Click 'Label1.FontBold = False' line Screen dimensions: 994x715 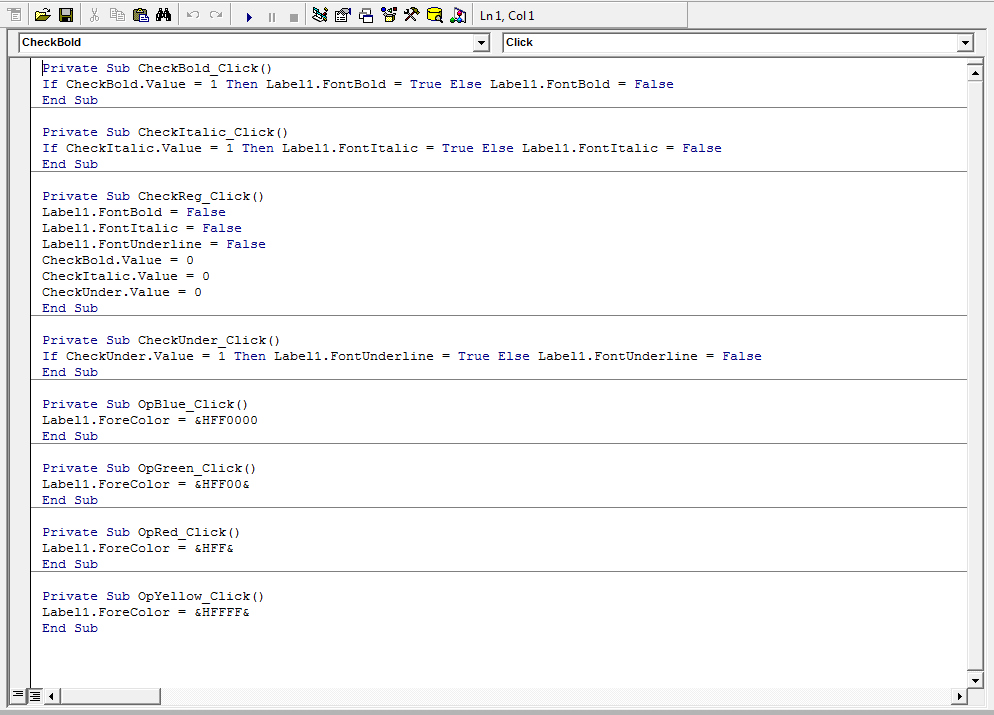(x=134, y=212)
